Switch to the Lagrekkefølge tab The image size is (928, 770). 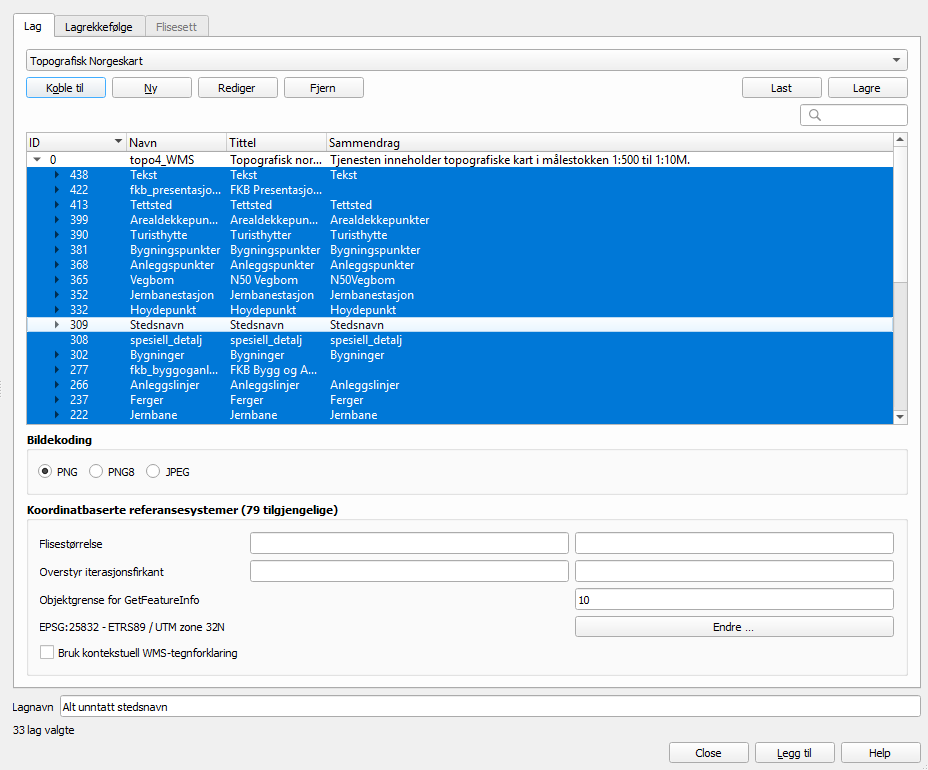point(98,27)
